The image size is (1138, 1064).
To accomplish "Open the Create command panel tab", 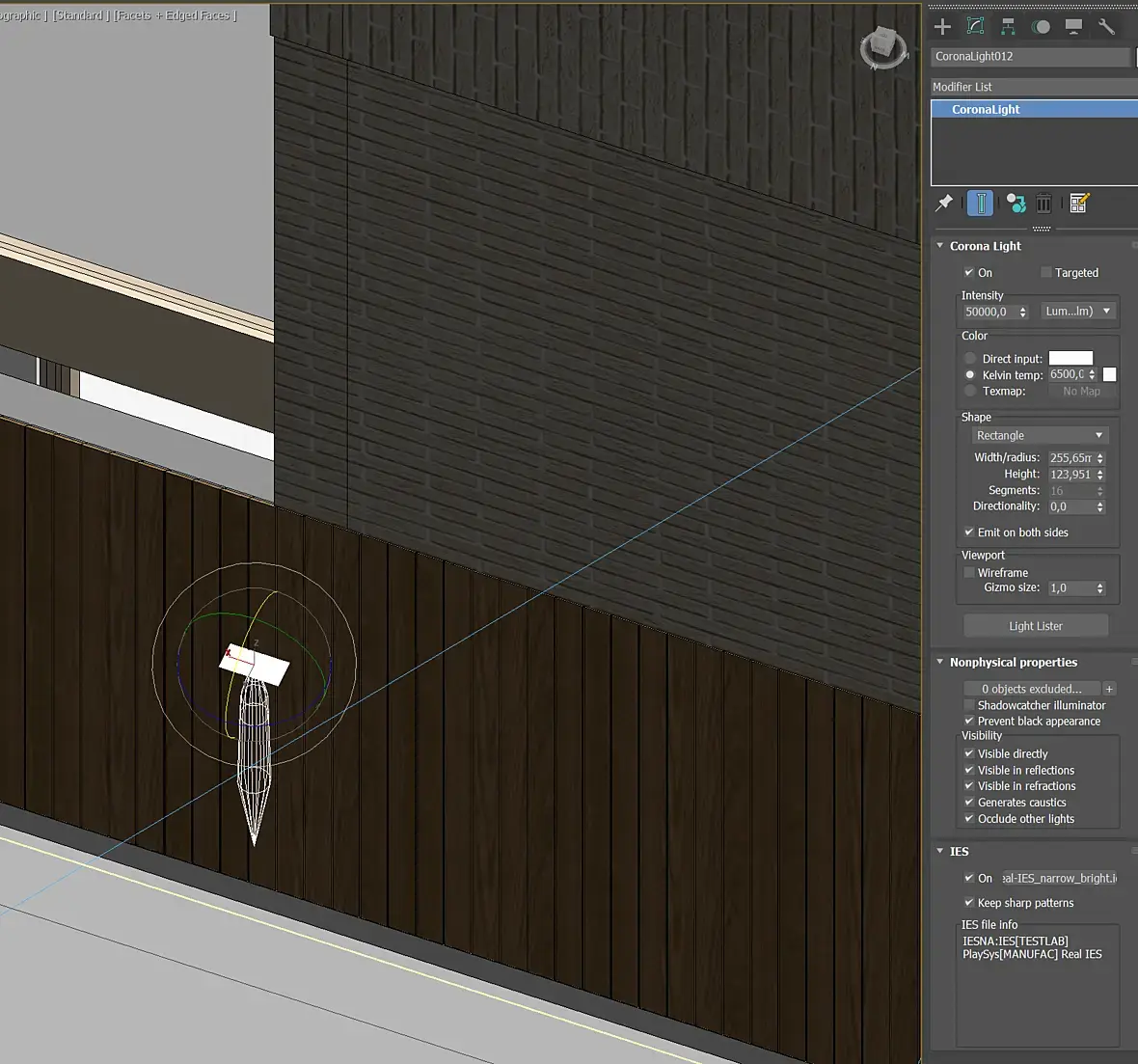I will (x=942, y=27).
